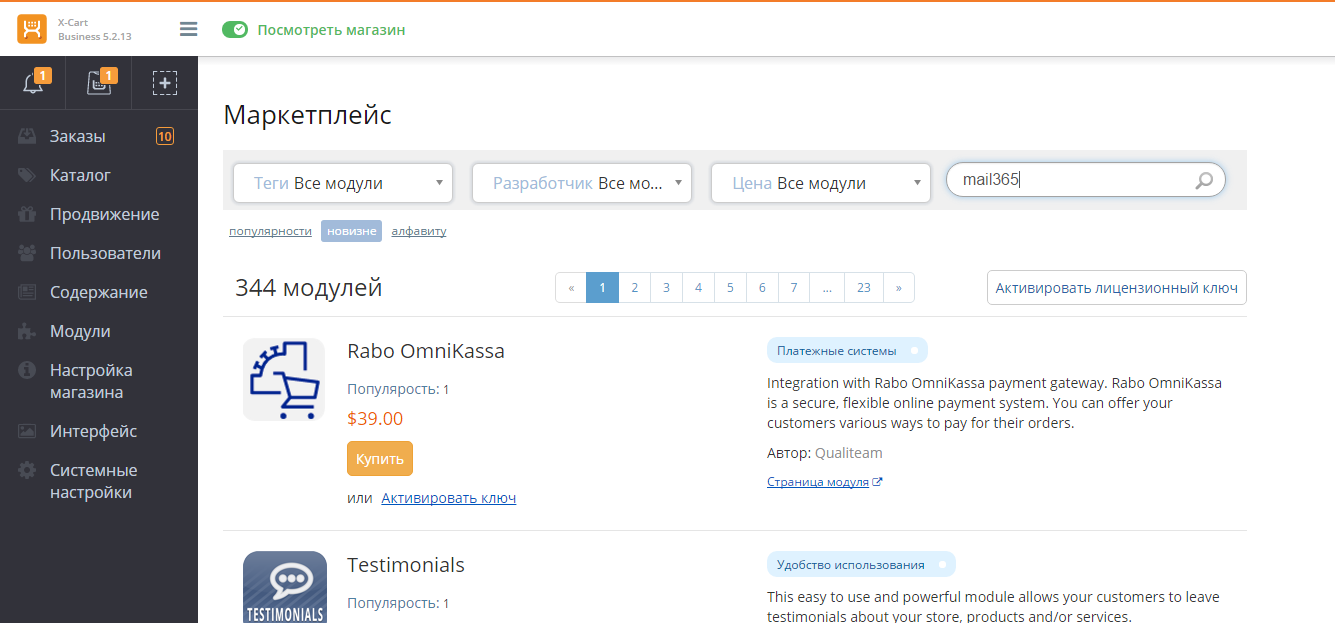Go to page 7
Image resolution: width=1335 pixels, height=623 pixels.
click(794, 287)
